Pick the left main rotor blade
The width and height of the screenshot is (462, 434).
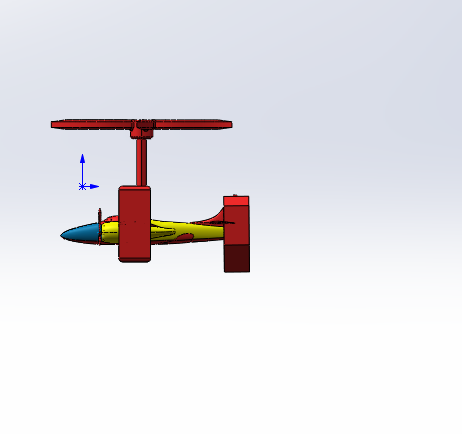pyautogui.click(x=92, y=124)
